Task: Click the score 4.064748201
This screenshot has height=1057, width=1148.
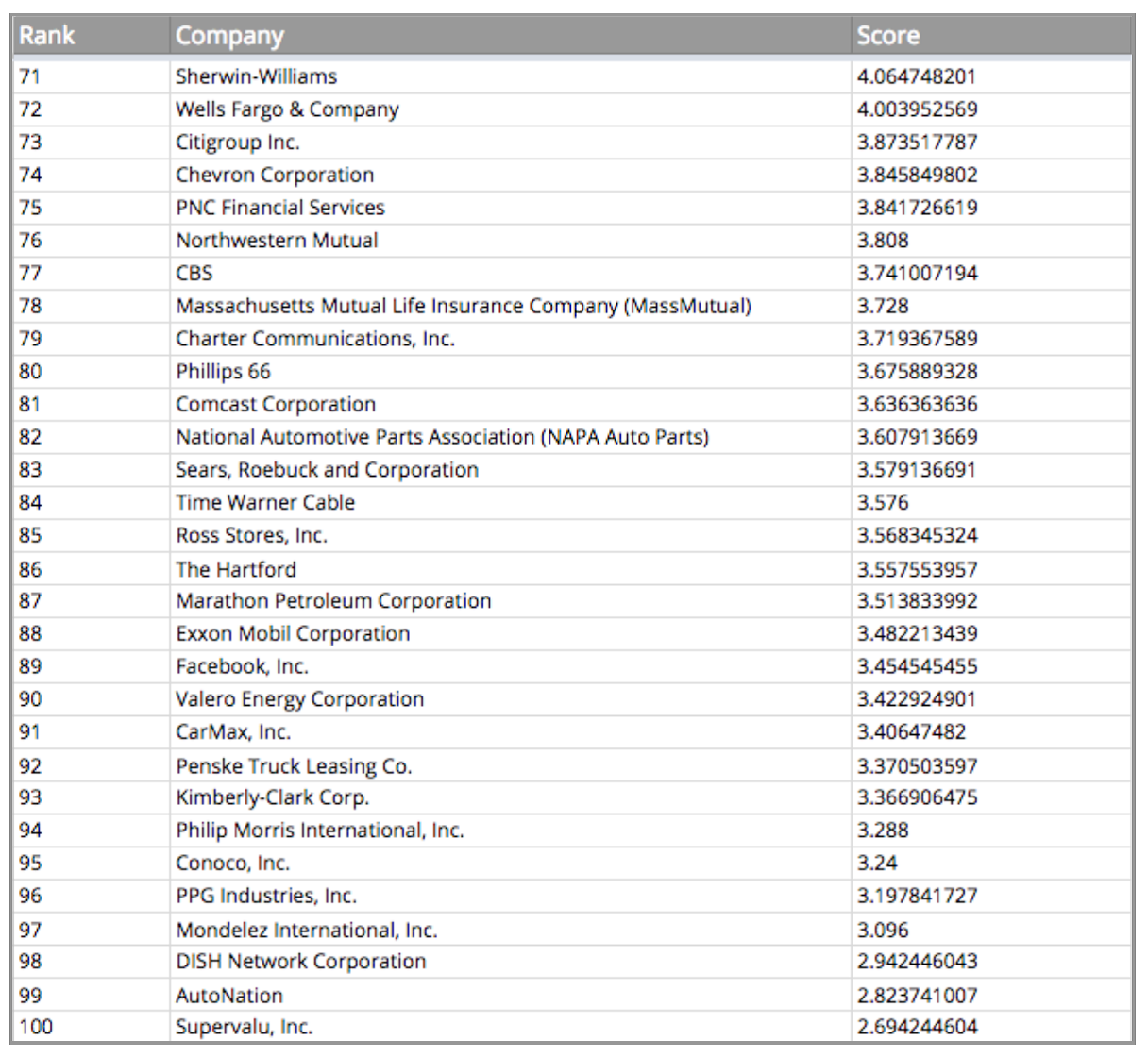Action: (x=916, y=76)
